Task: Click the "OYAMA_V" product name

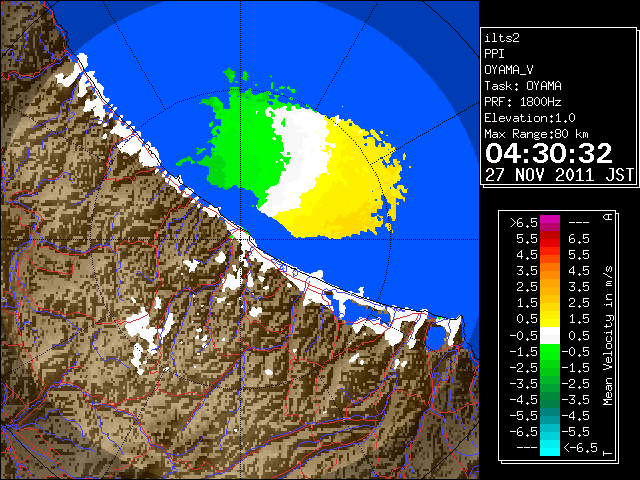Action: 509,70
